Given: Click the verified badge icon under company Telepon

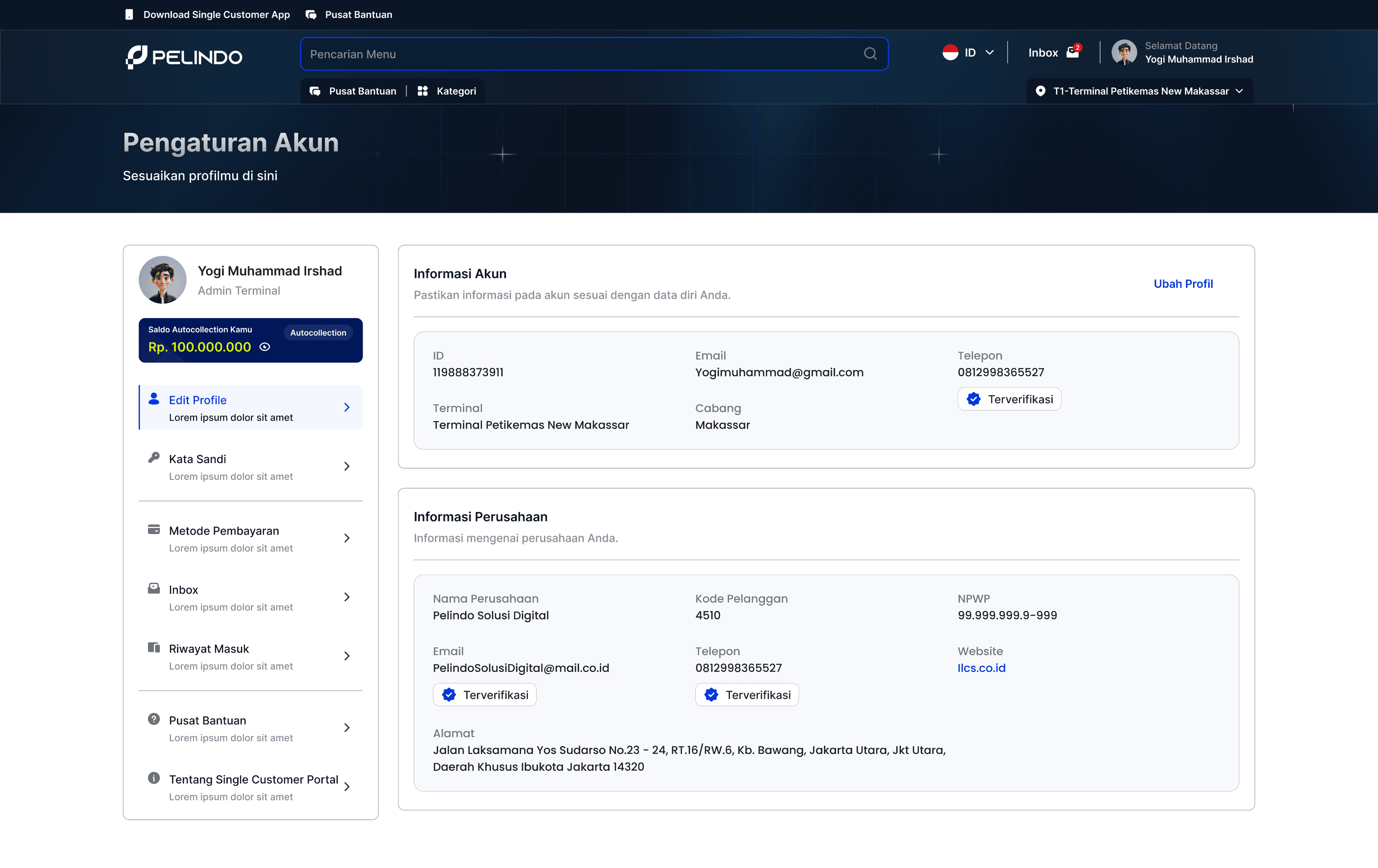Looking at the screenshot, I should tap(711, 695).
